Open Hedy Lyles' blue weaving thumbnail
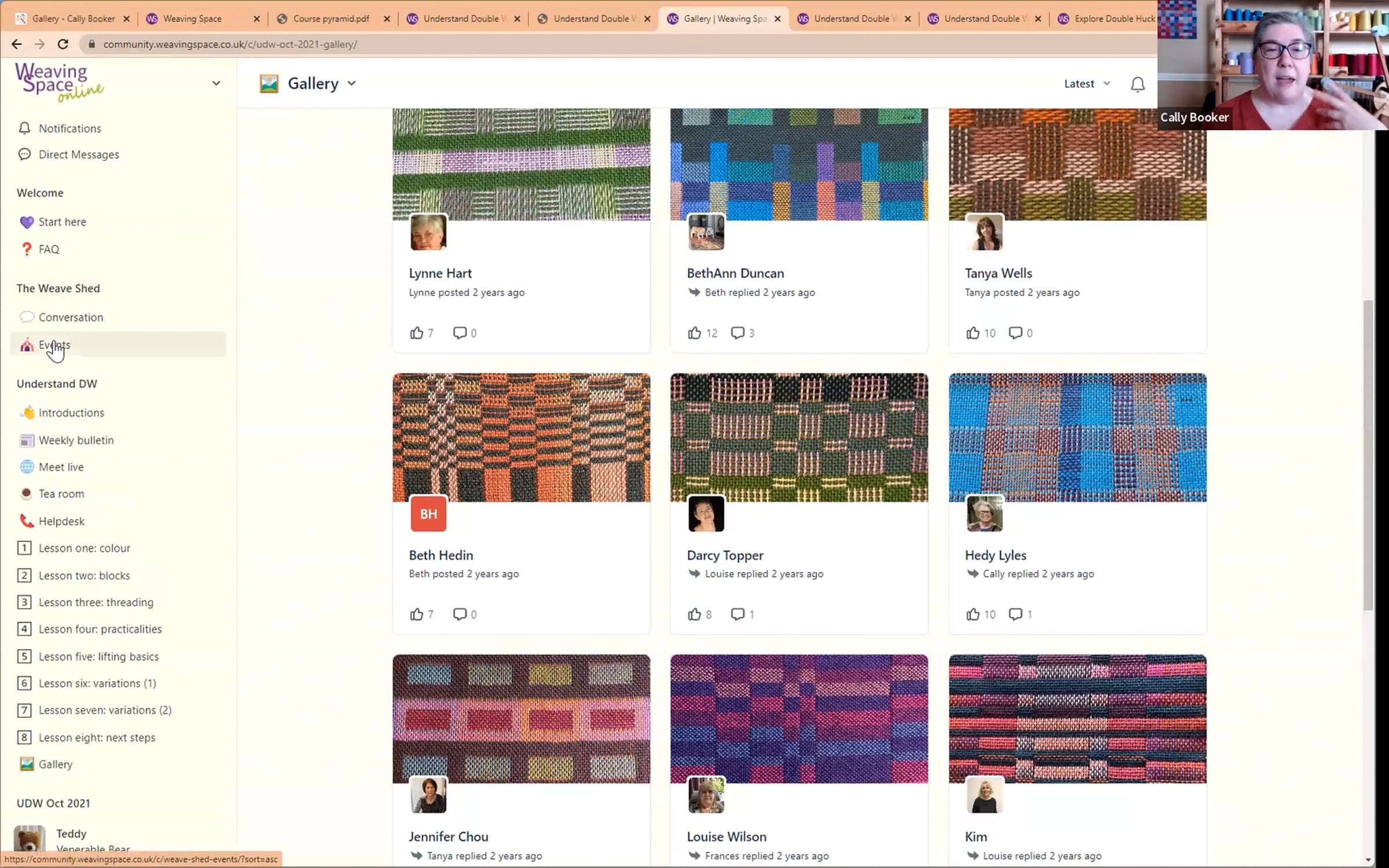Screen dimensions: 1389x868 click(1078, 437)
